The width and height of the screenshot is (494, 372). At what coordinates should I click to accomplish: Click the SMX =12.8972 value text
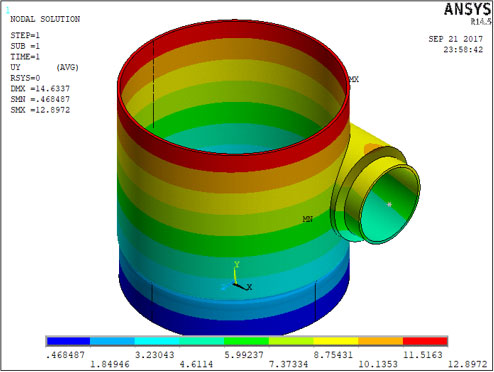point(40,110)
